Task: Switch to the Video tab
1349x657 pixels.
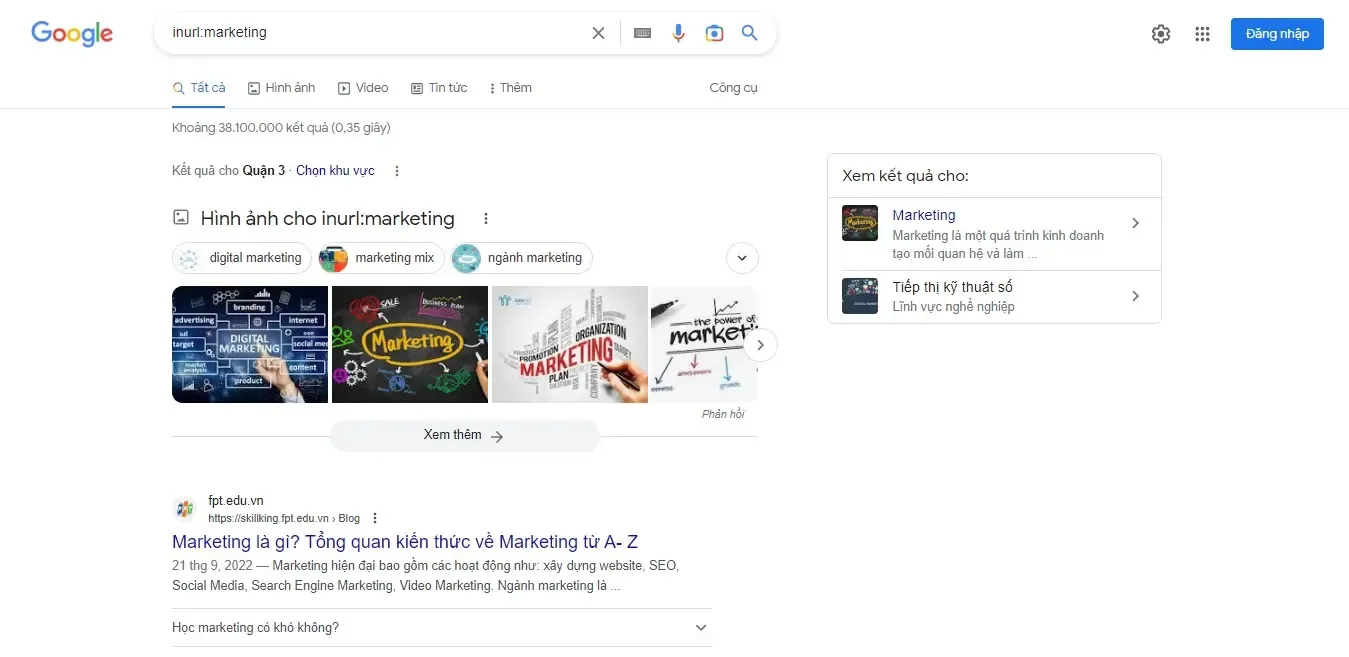Action: (x=363, y=88)
